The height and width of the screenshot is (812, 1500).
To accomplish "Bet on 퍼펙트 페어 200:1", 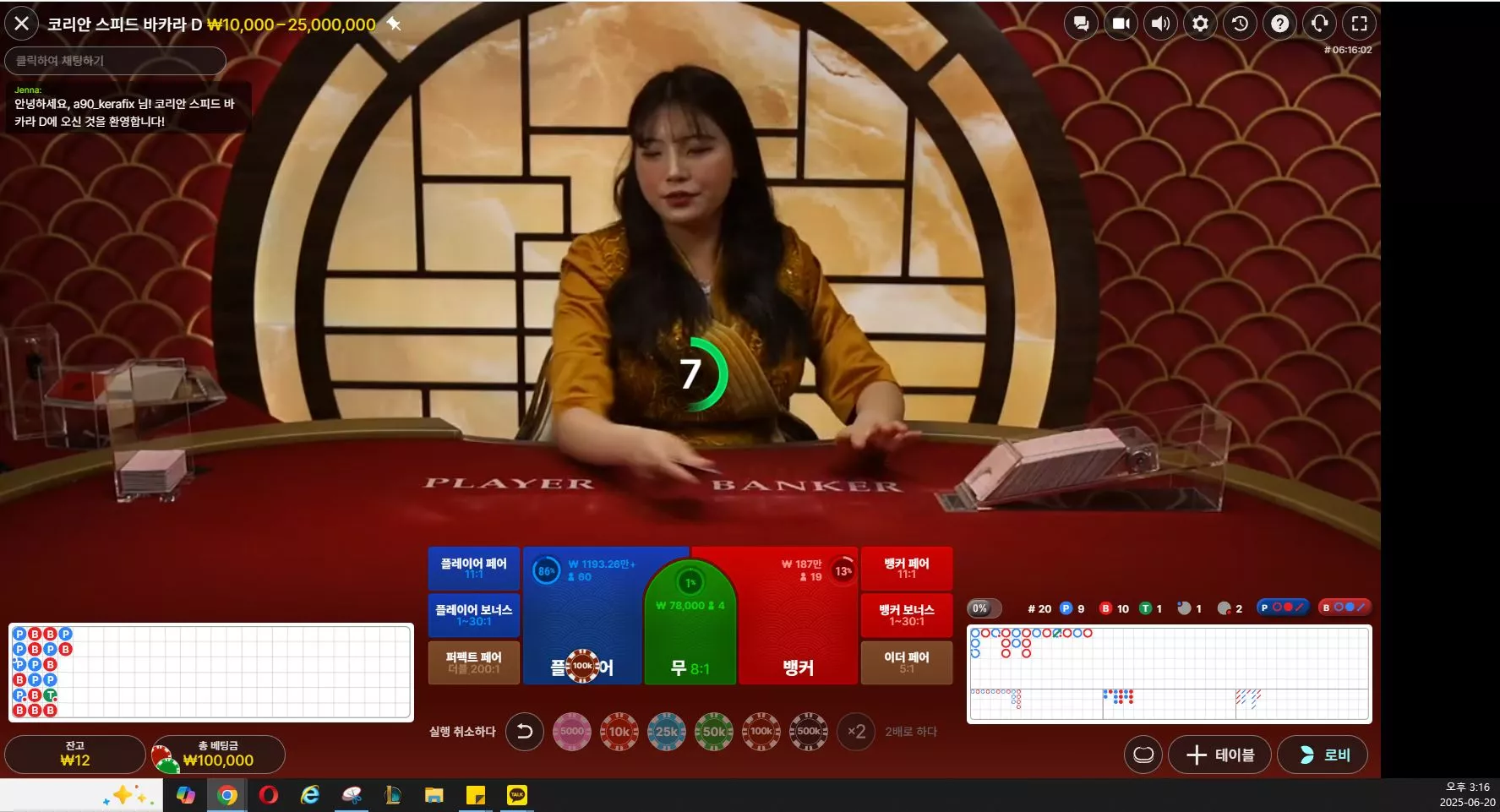I will [x=473, y=662].
